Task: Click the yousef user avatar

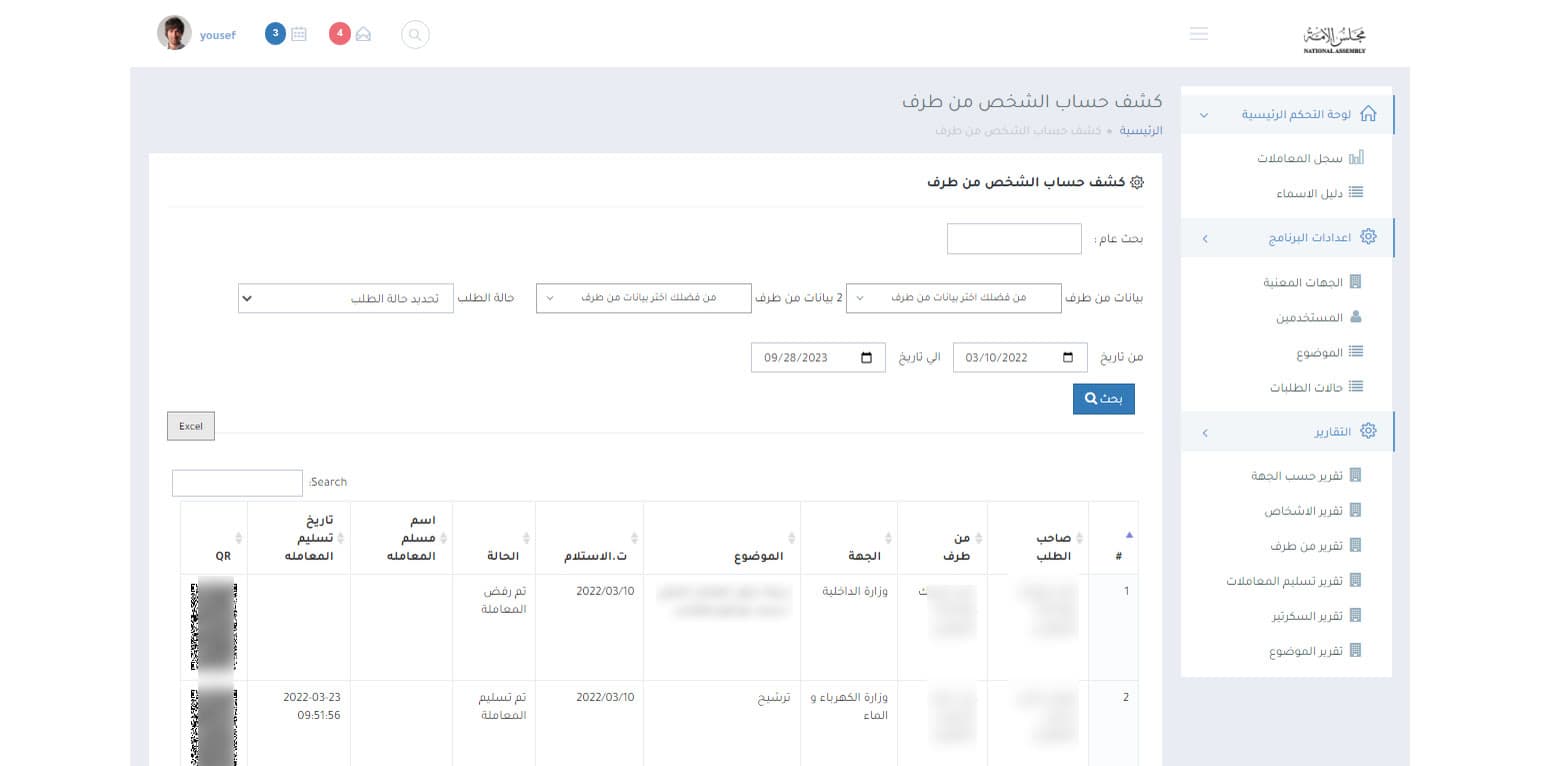Action: 174,33
